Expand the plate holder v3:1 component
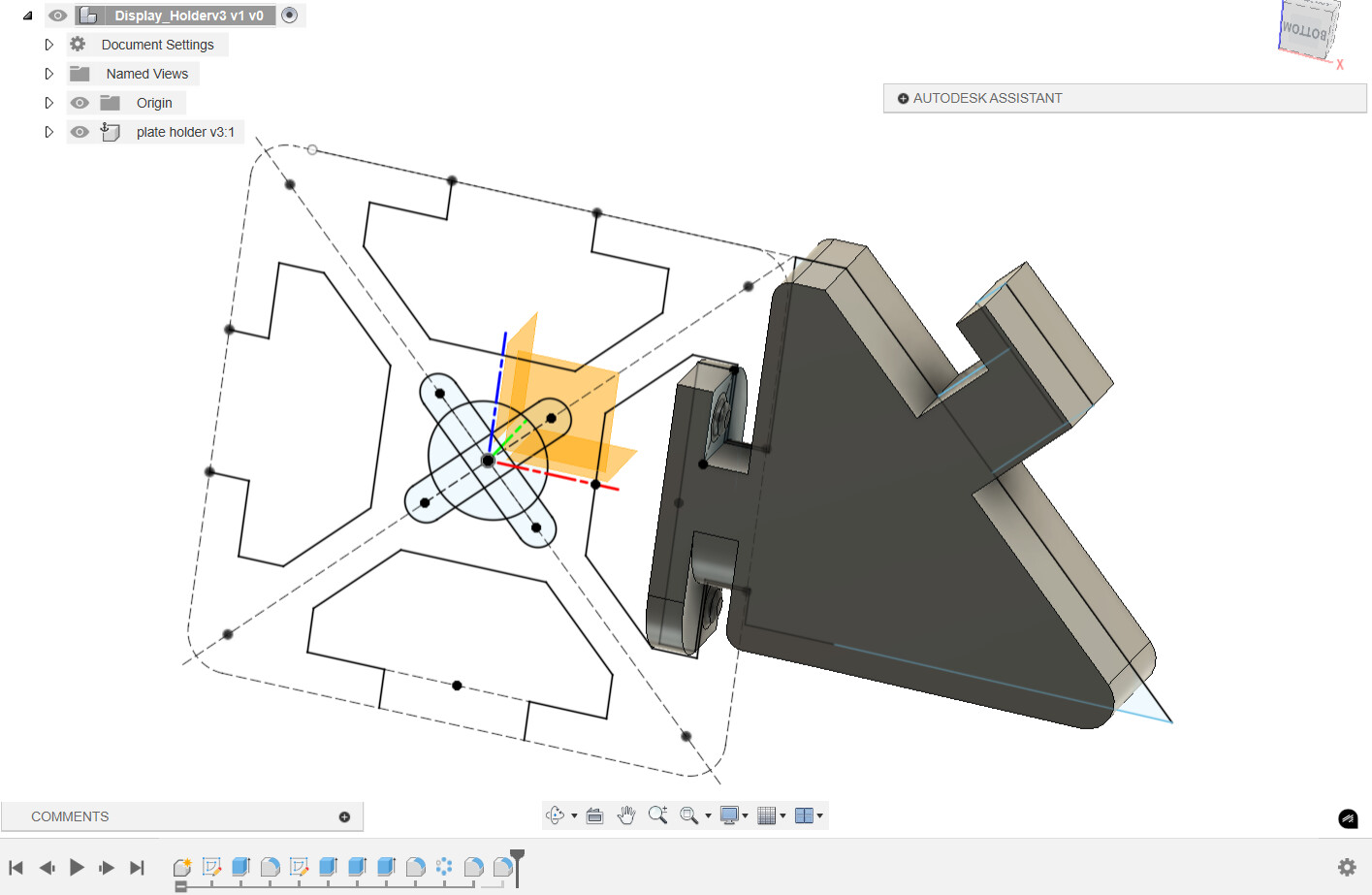The width and height of the screenshot is (1372, 895). pos(48,132)
